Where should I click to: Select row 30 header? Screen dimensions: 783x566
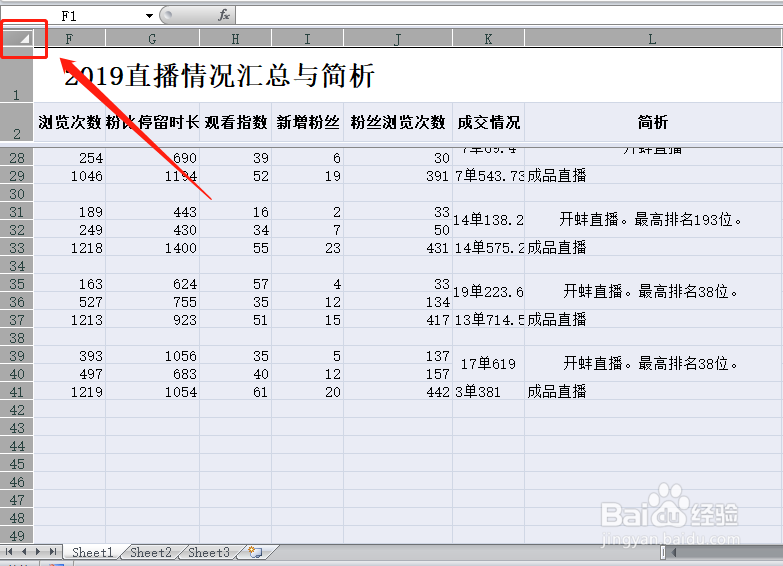pos(16,193)
